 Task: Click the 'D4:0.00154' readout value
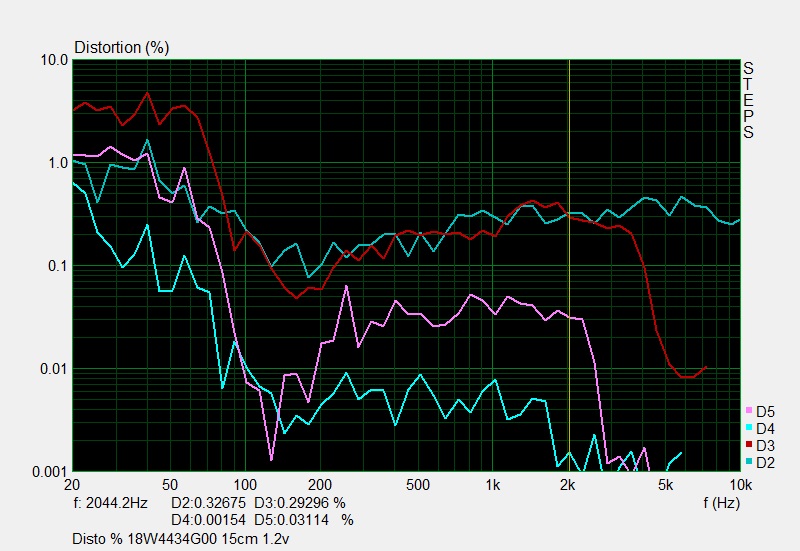coord(208,520)
